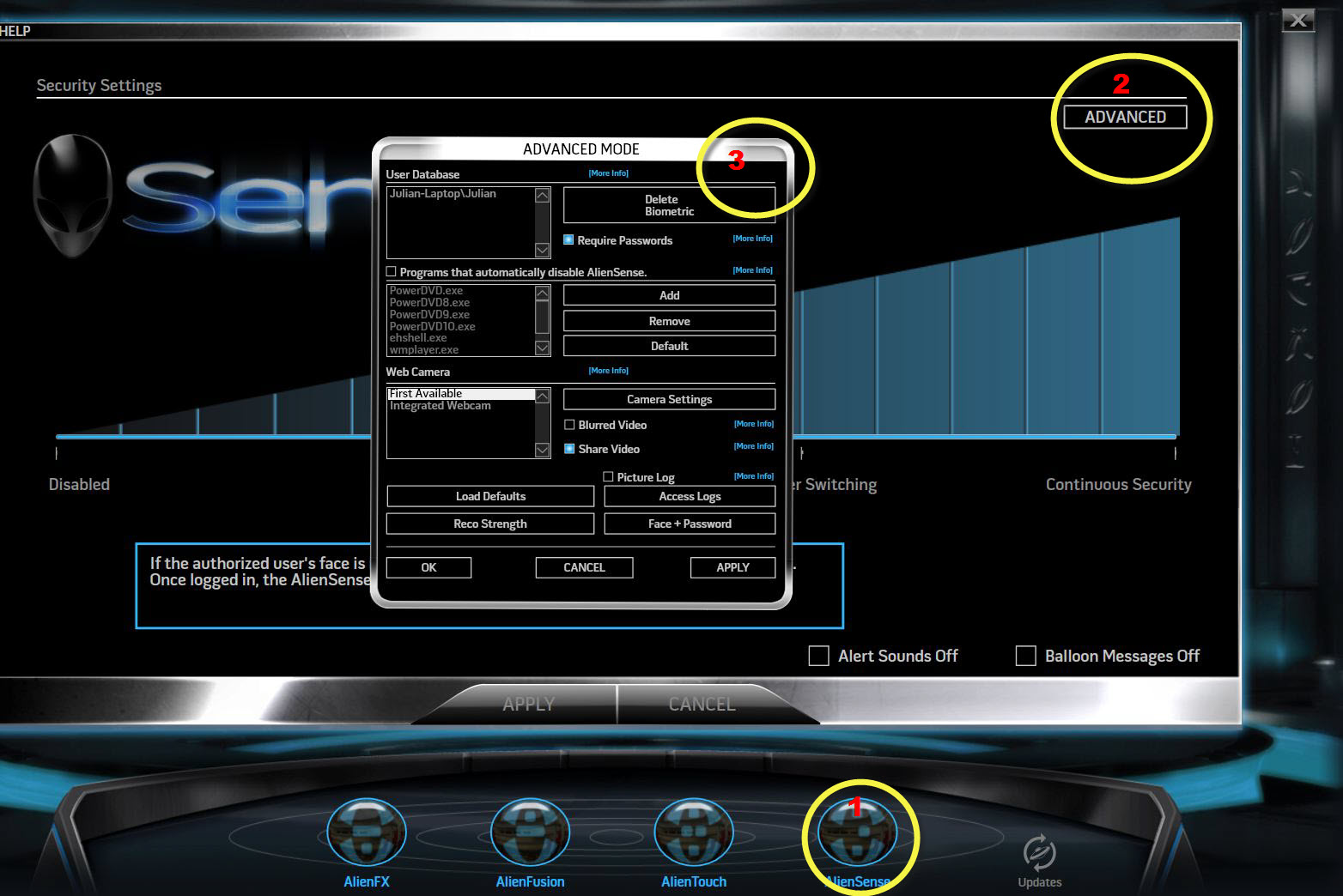Toggle the Share Video checkbox
The image size is (1343, 896).
pos(569,449)
